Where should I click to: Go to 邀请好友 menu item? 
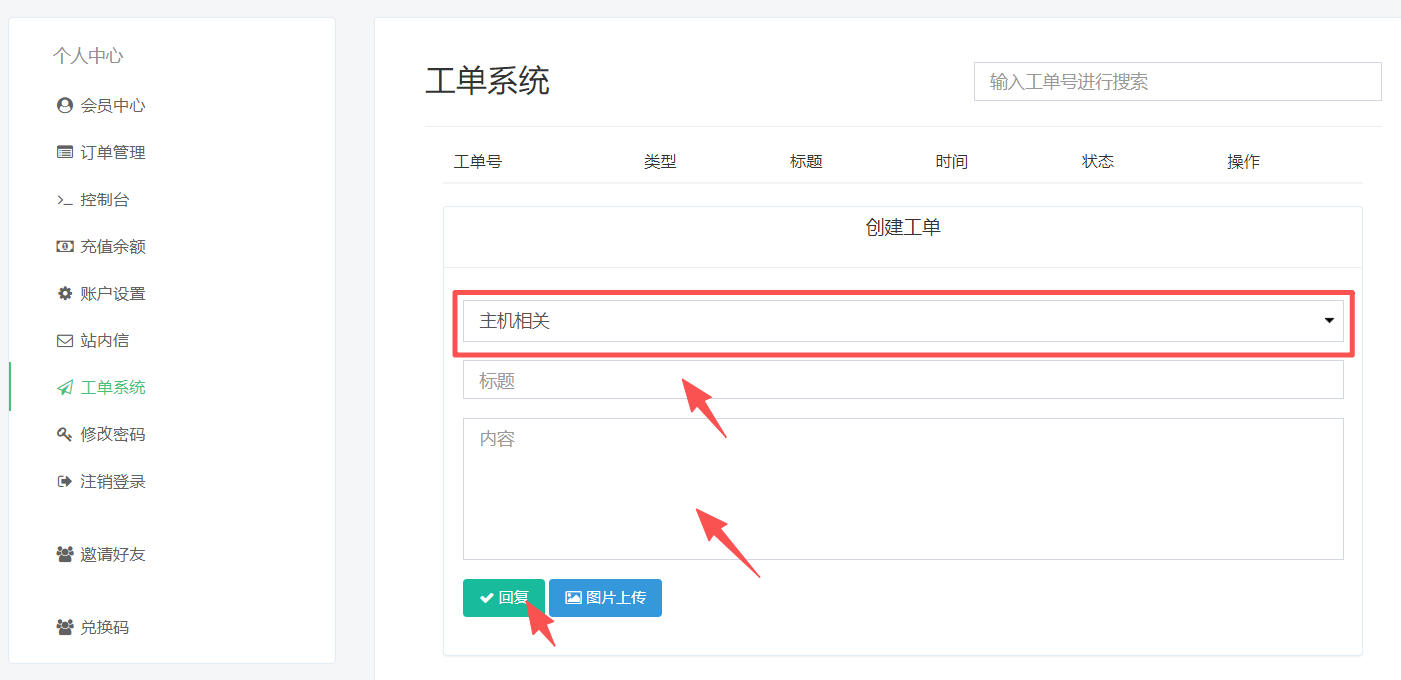point(113,554)
